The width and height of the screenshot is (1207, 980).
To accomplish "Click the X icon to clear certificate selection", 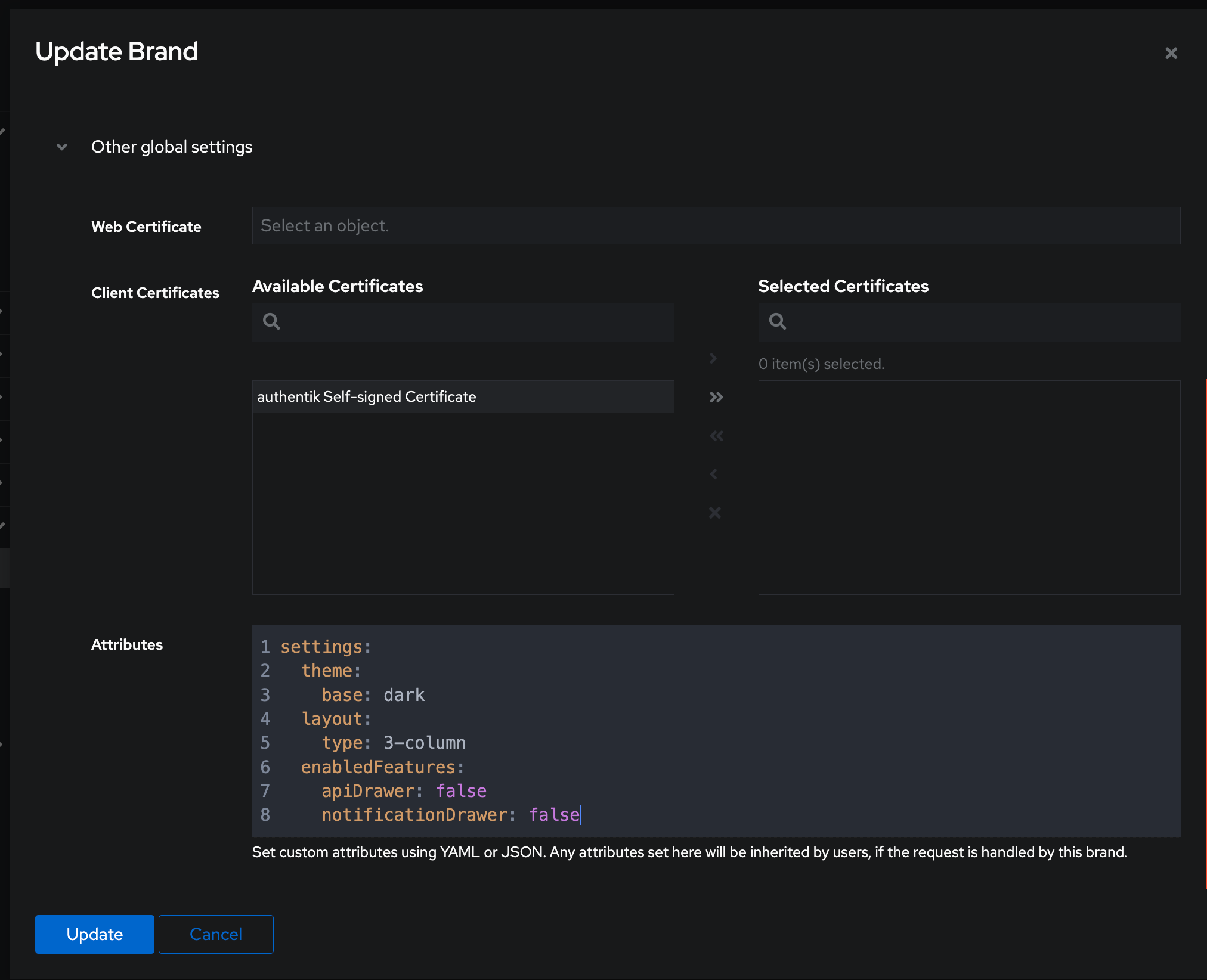I will [x=715, y=513].
